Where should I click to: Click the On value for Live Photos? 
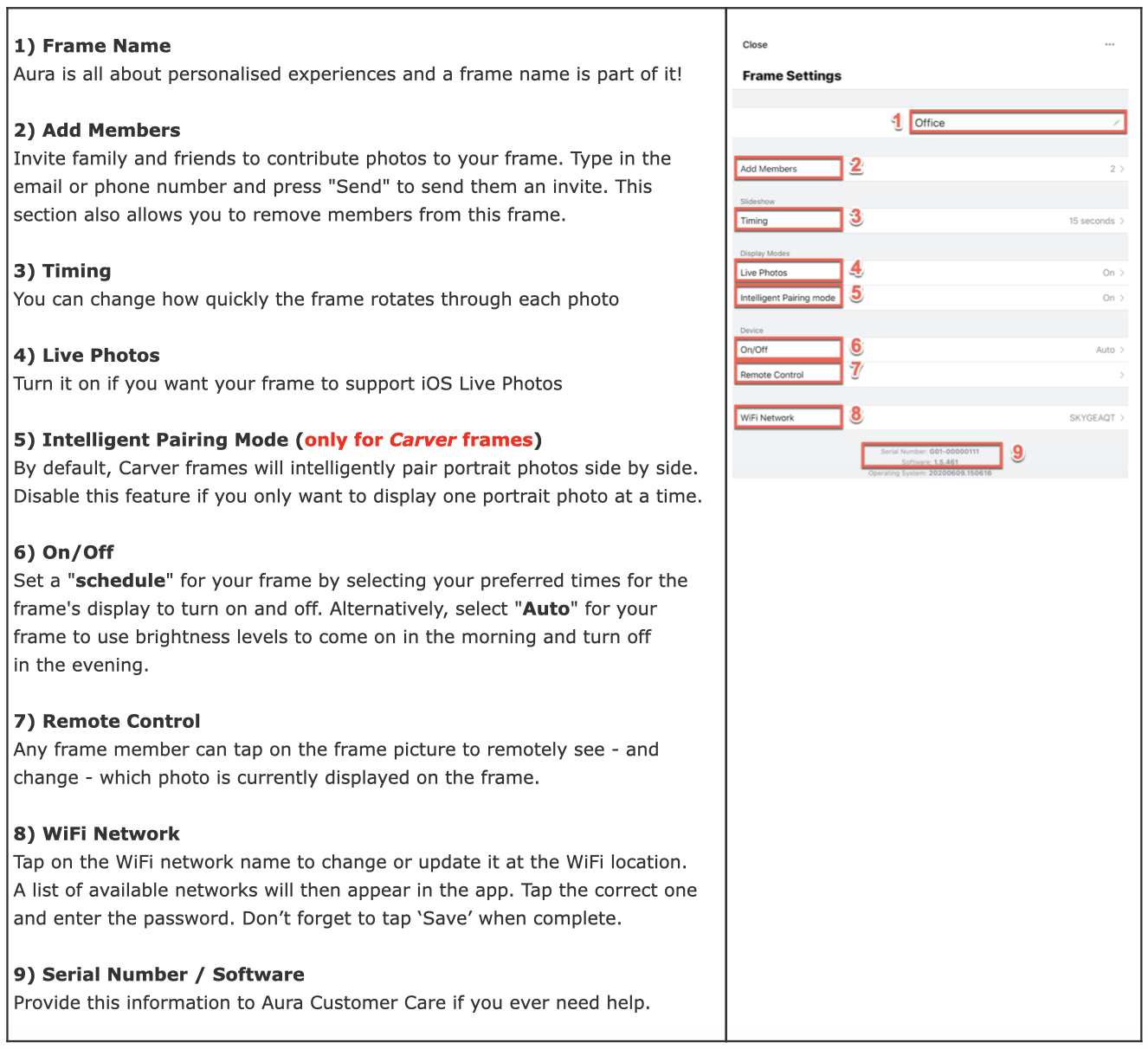(1108, 274)
